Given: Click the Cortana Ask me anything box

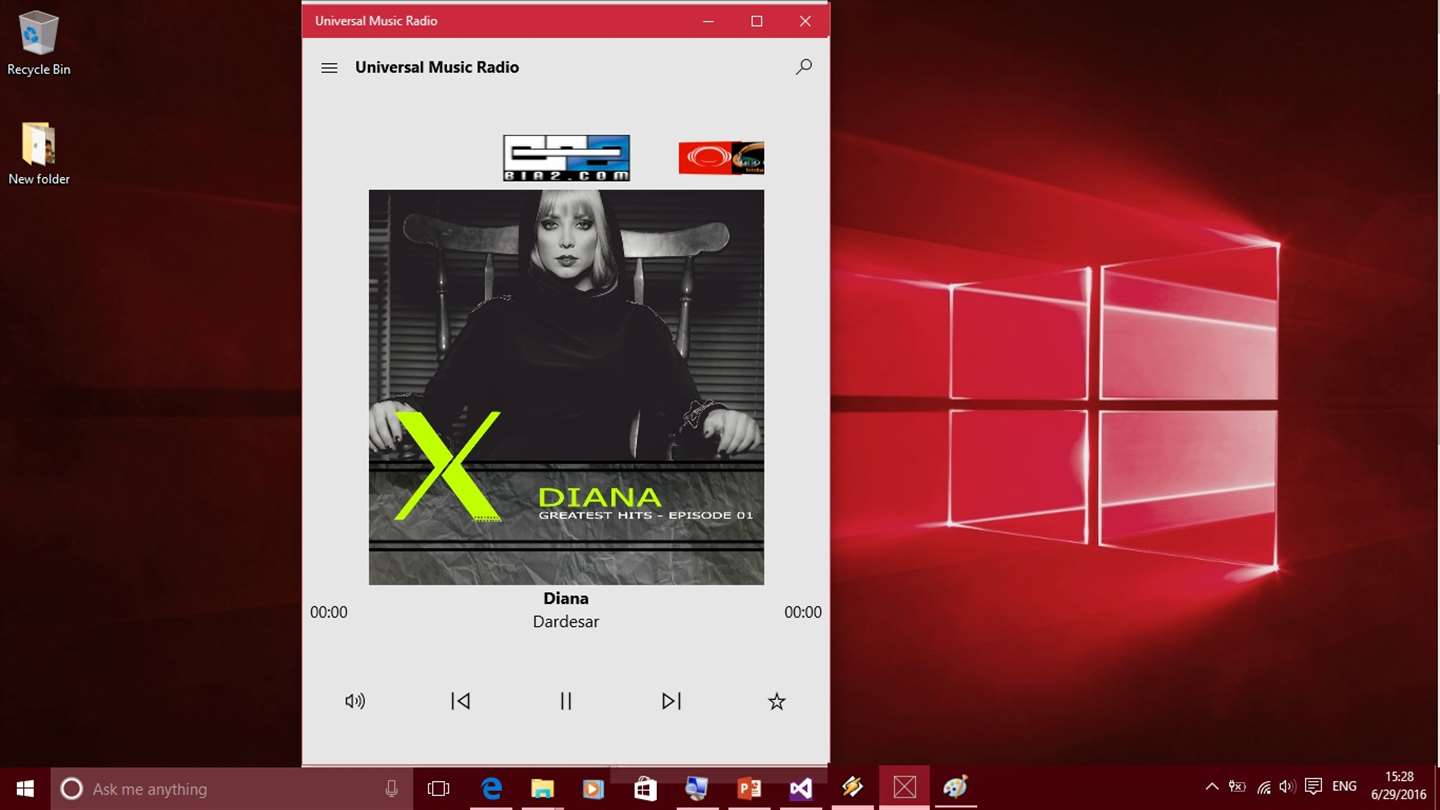Looking at the screenshot, I should pyautogui.click(x=230, y=789).
